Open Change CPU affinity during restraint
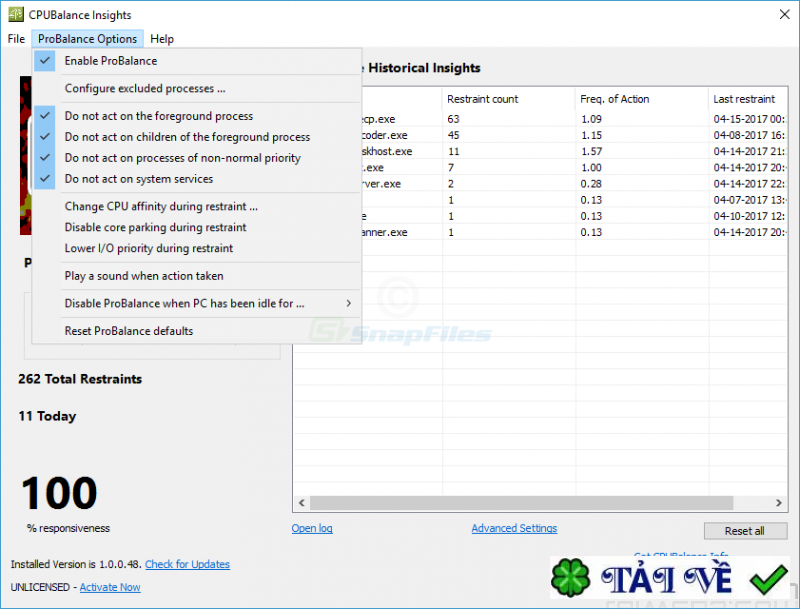This screenshot has width=800, height=609. (x=196, y=206)
